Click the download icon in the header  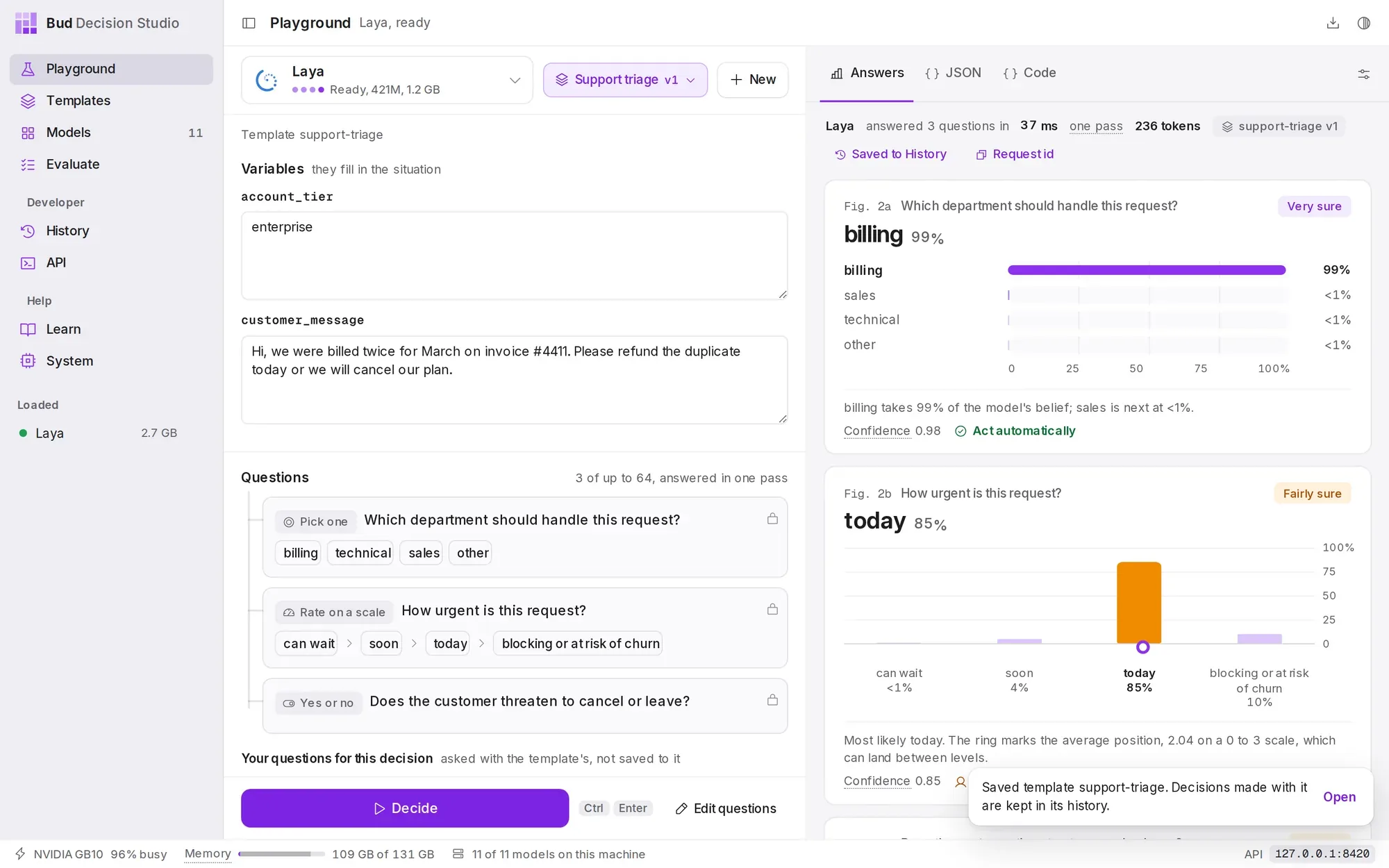(x=1333, y=23)
